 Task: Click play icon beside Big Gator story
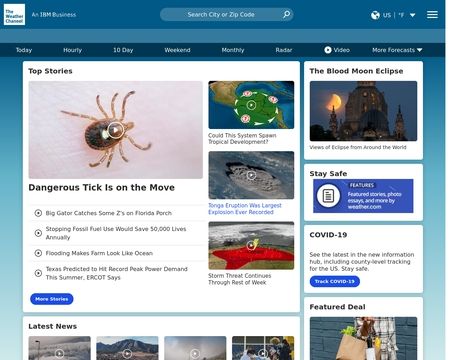click(x=38, y=213)
